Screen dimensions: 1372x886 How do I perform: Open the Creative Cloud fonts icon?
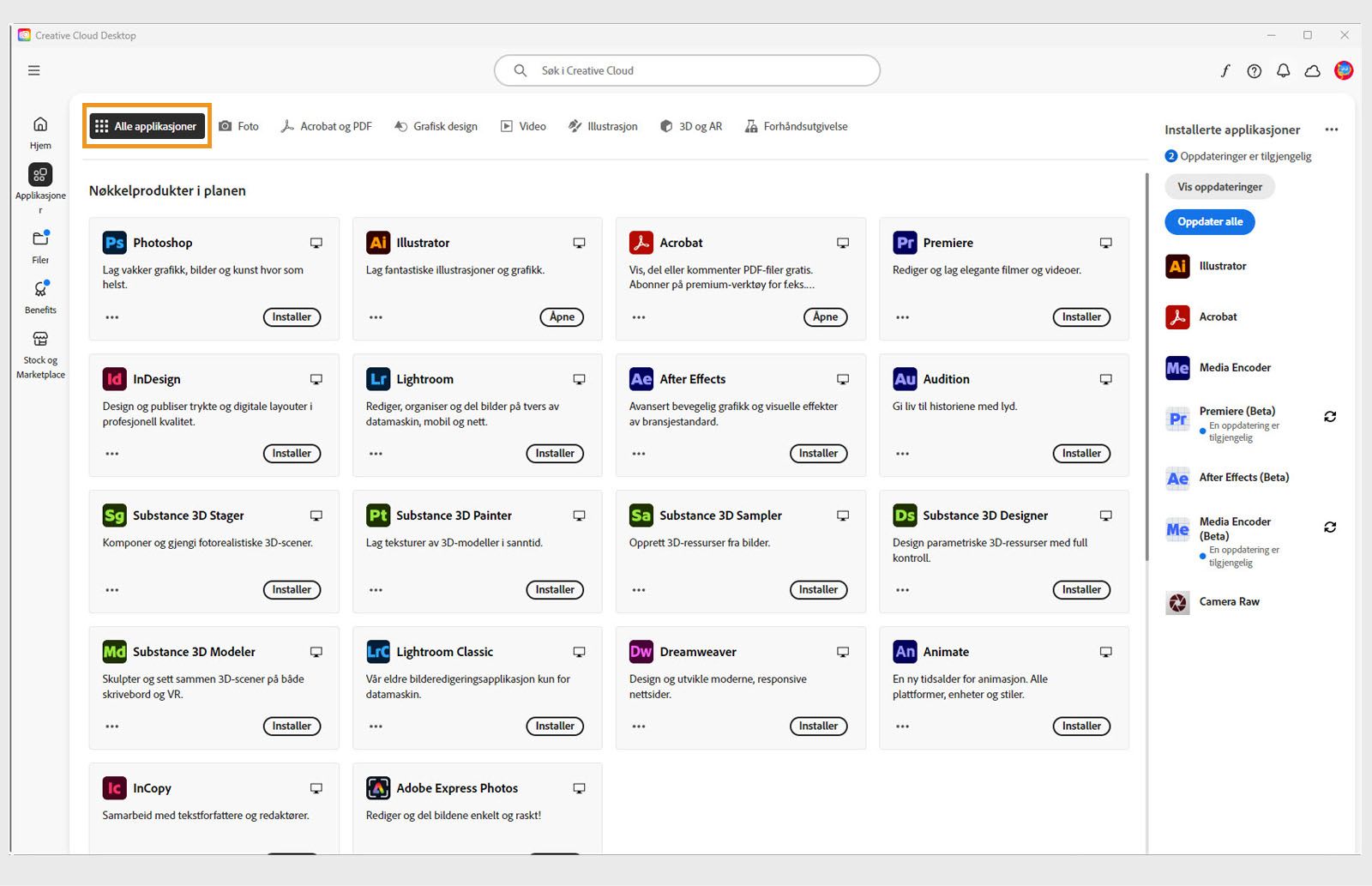1225,72
